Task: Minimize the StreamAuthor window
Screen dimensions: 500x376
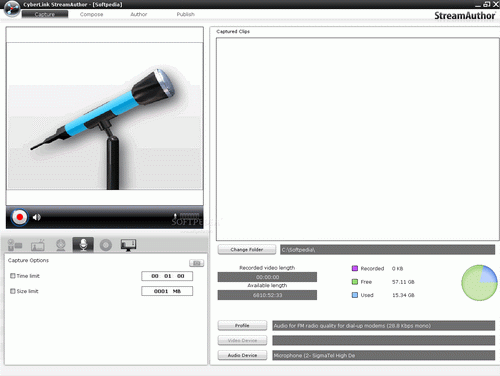Action: (x=478, y=5)
